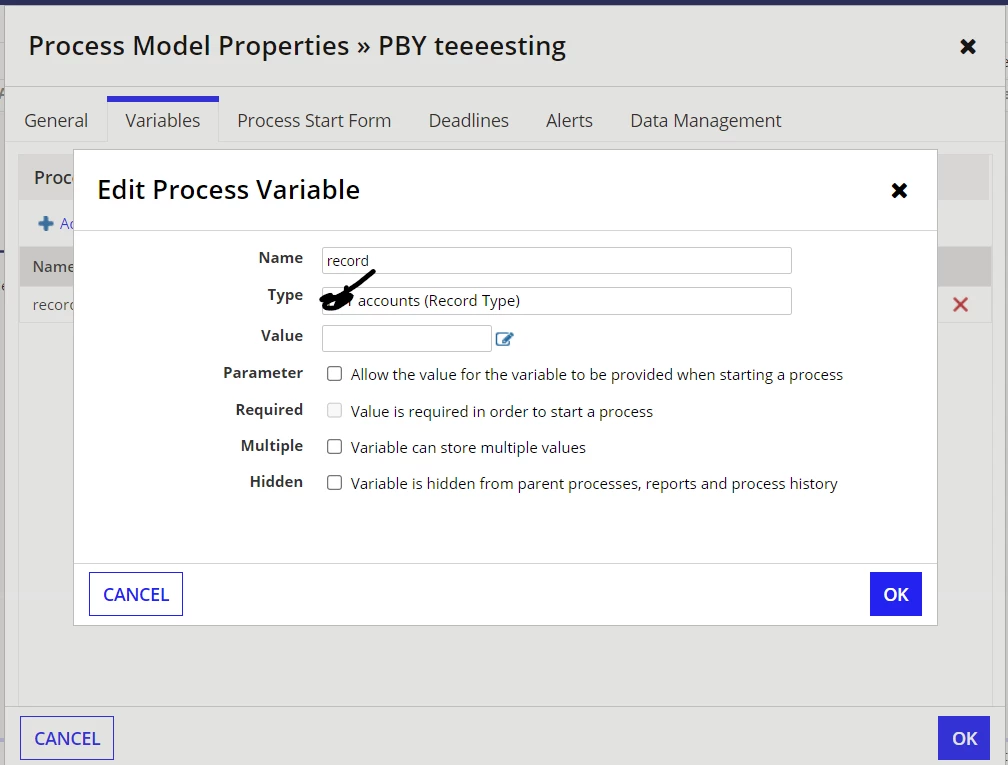
Task: Open the Process Start Form tab
Action: point(314,120)
